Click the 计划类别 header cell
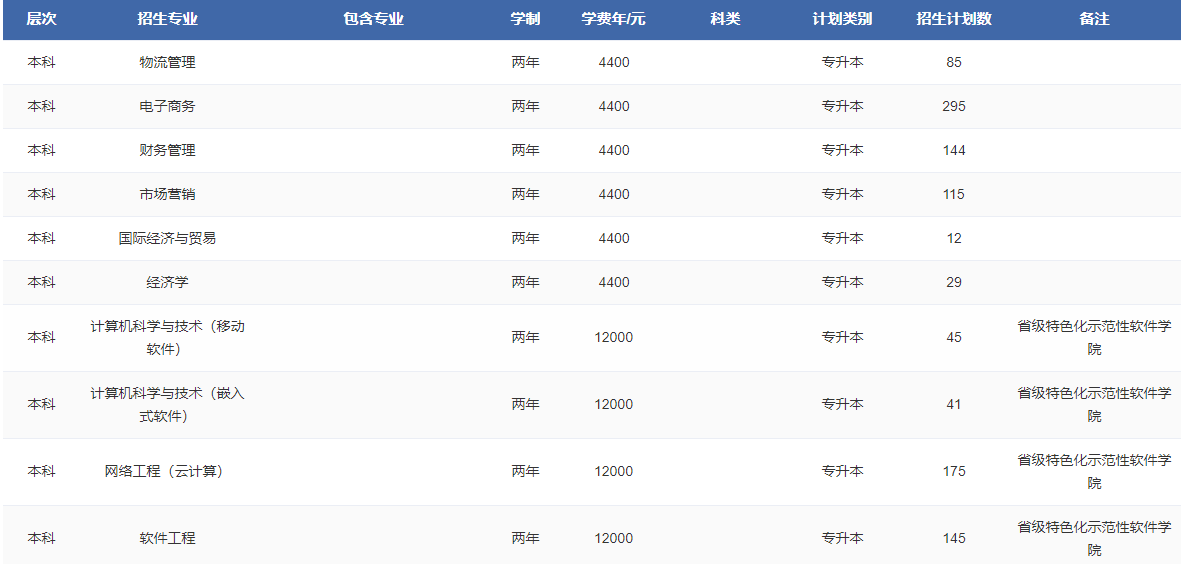 click(x=842, y=19)
